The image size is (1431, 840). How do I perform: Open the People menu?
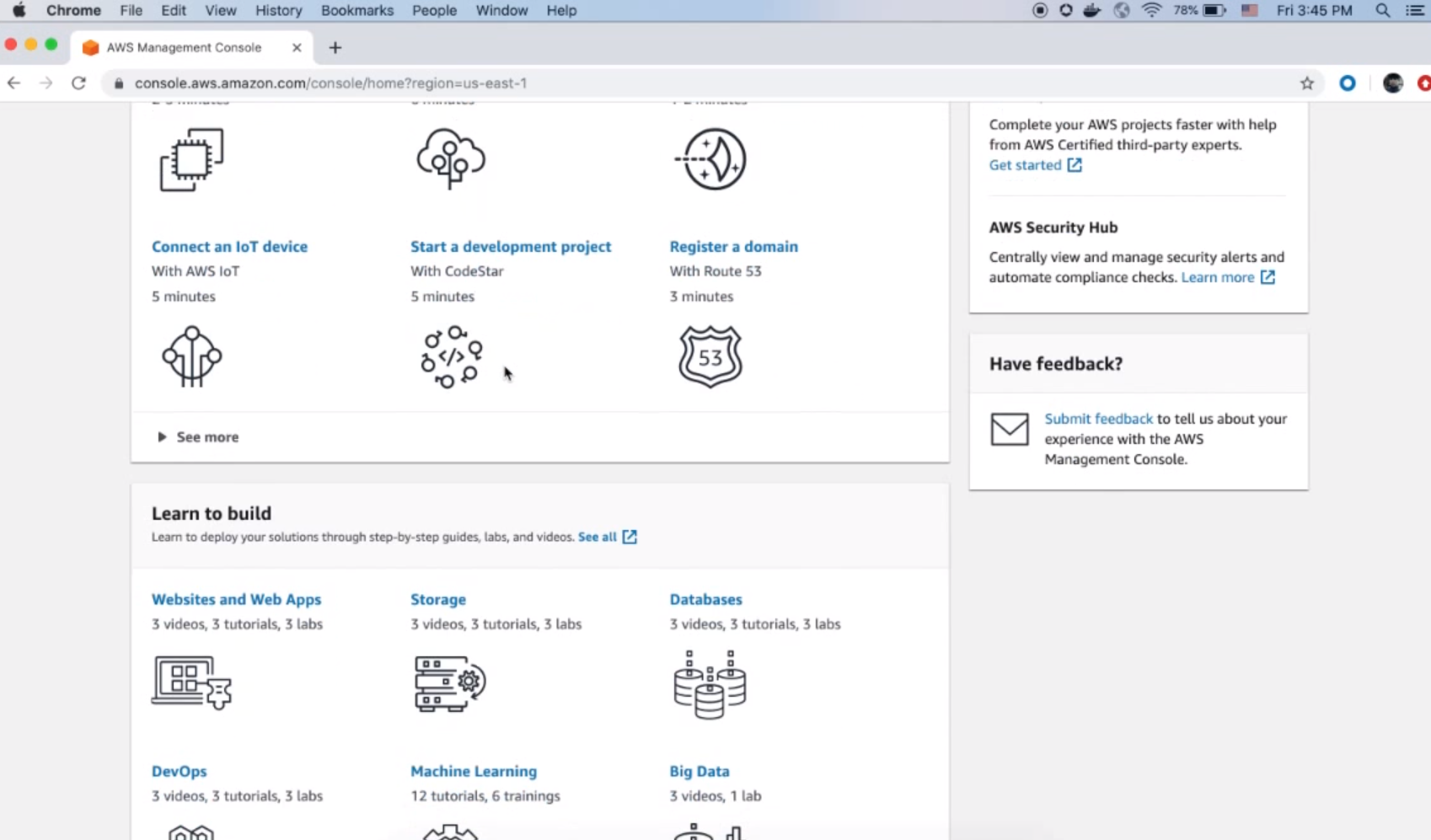coord(434,11)
